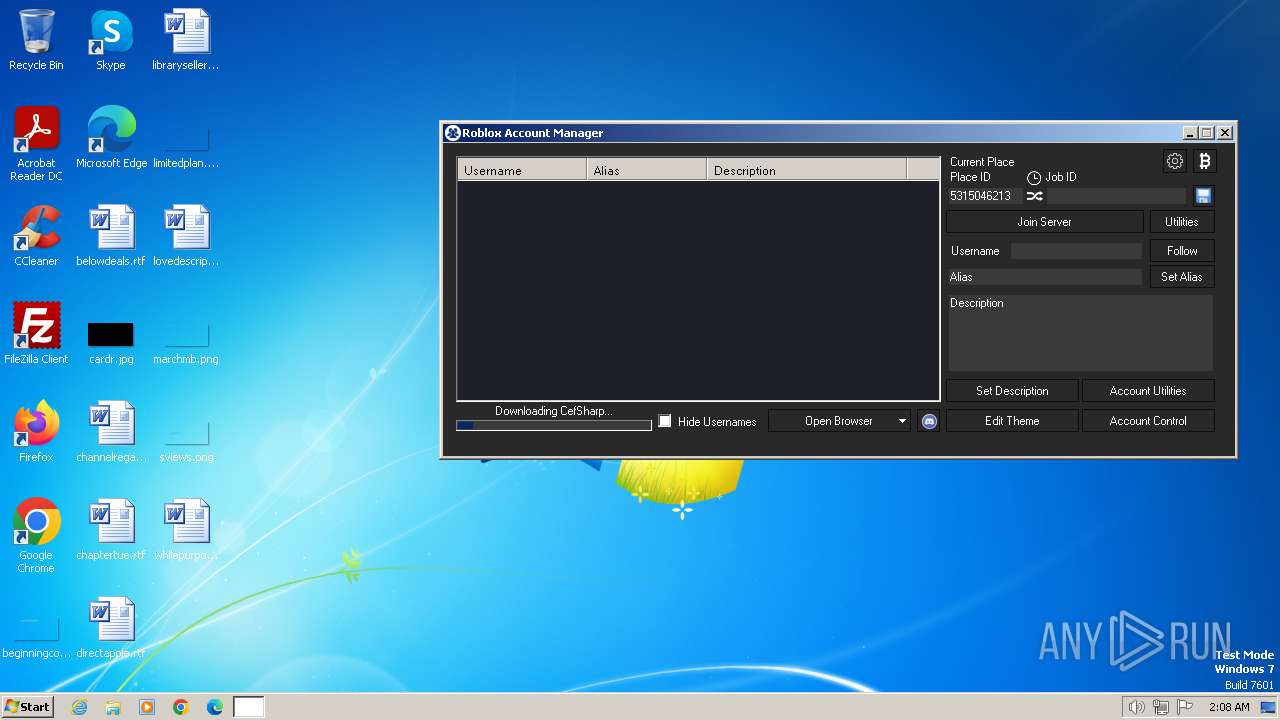Click the 2:08 AM taskbar clock
This screenshot has width=1280, height=720.
point(1229,707)
